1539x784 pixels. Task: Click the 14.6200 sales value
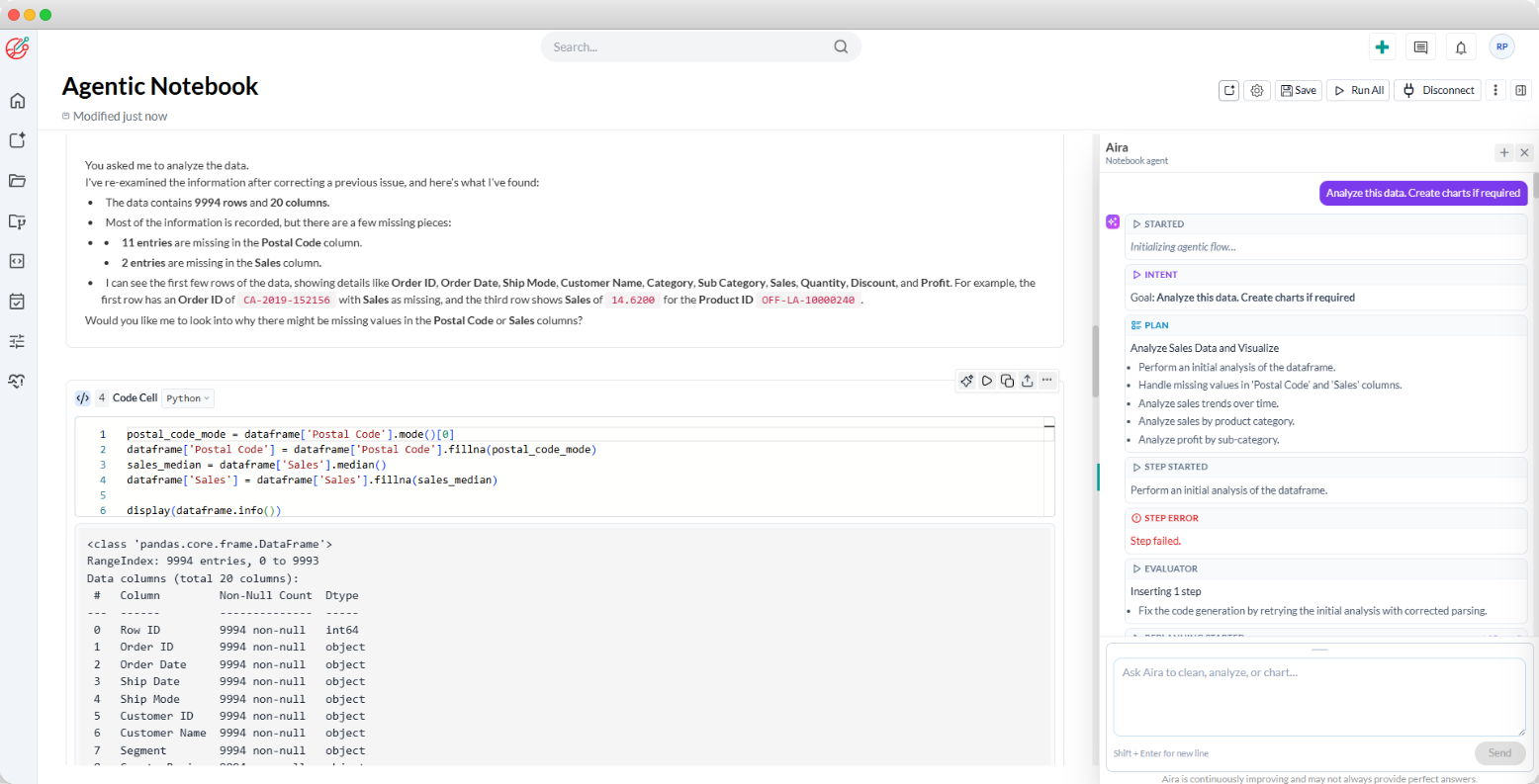pos(633,301)
